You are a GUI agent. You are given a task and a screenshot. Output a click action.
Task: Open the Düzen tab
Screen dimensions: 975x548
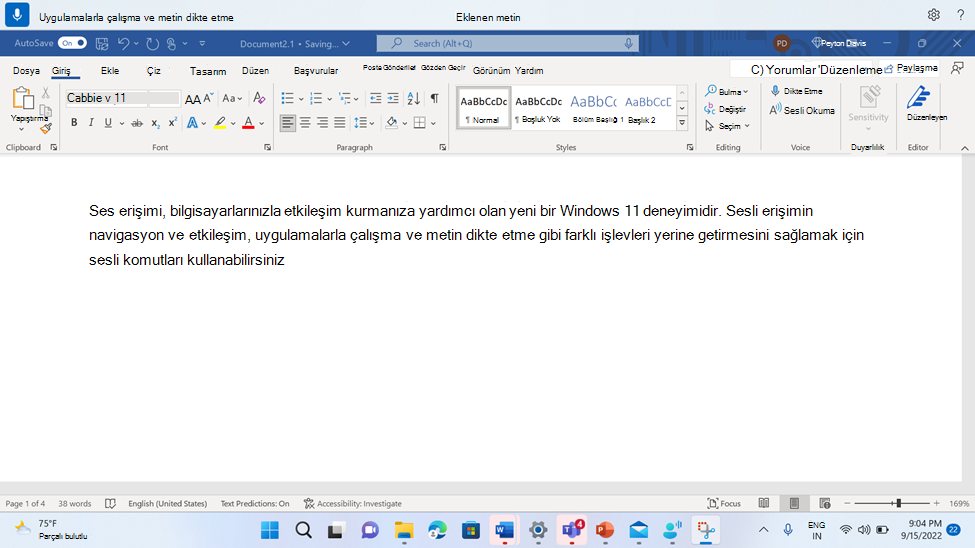click(256, 71)
